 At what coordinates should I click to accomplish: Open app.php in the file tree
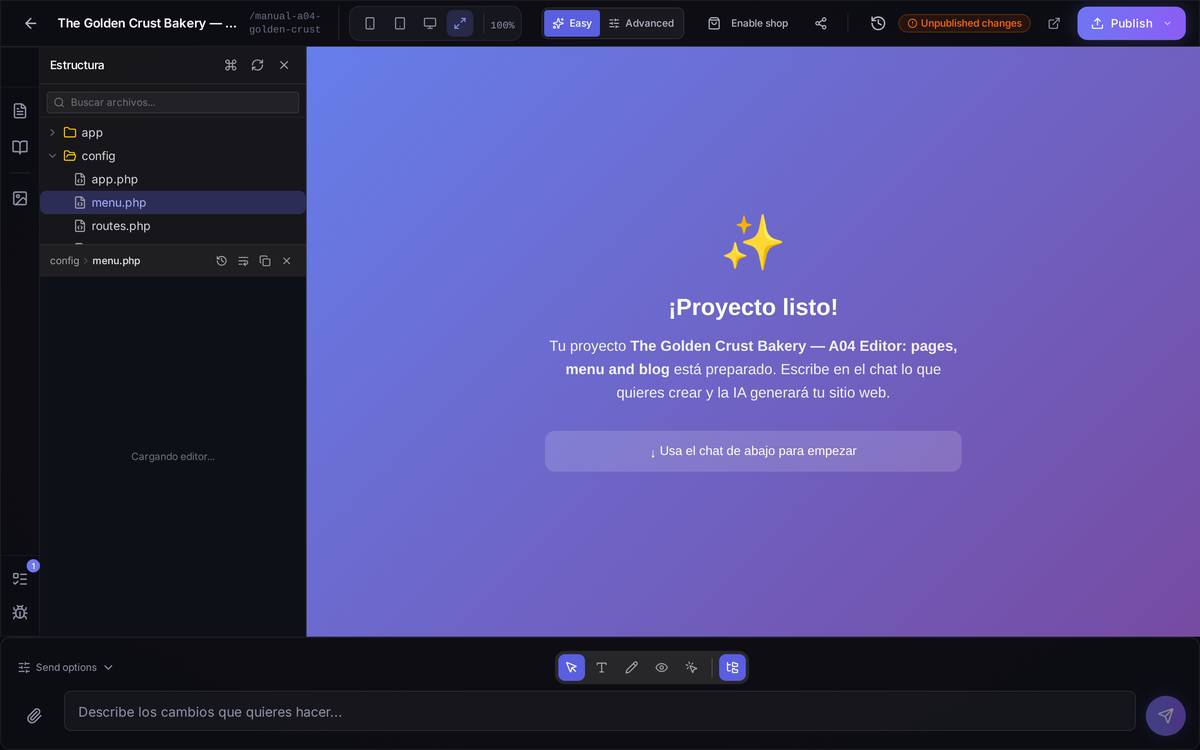click(173, 179)
